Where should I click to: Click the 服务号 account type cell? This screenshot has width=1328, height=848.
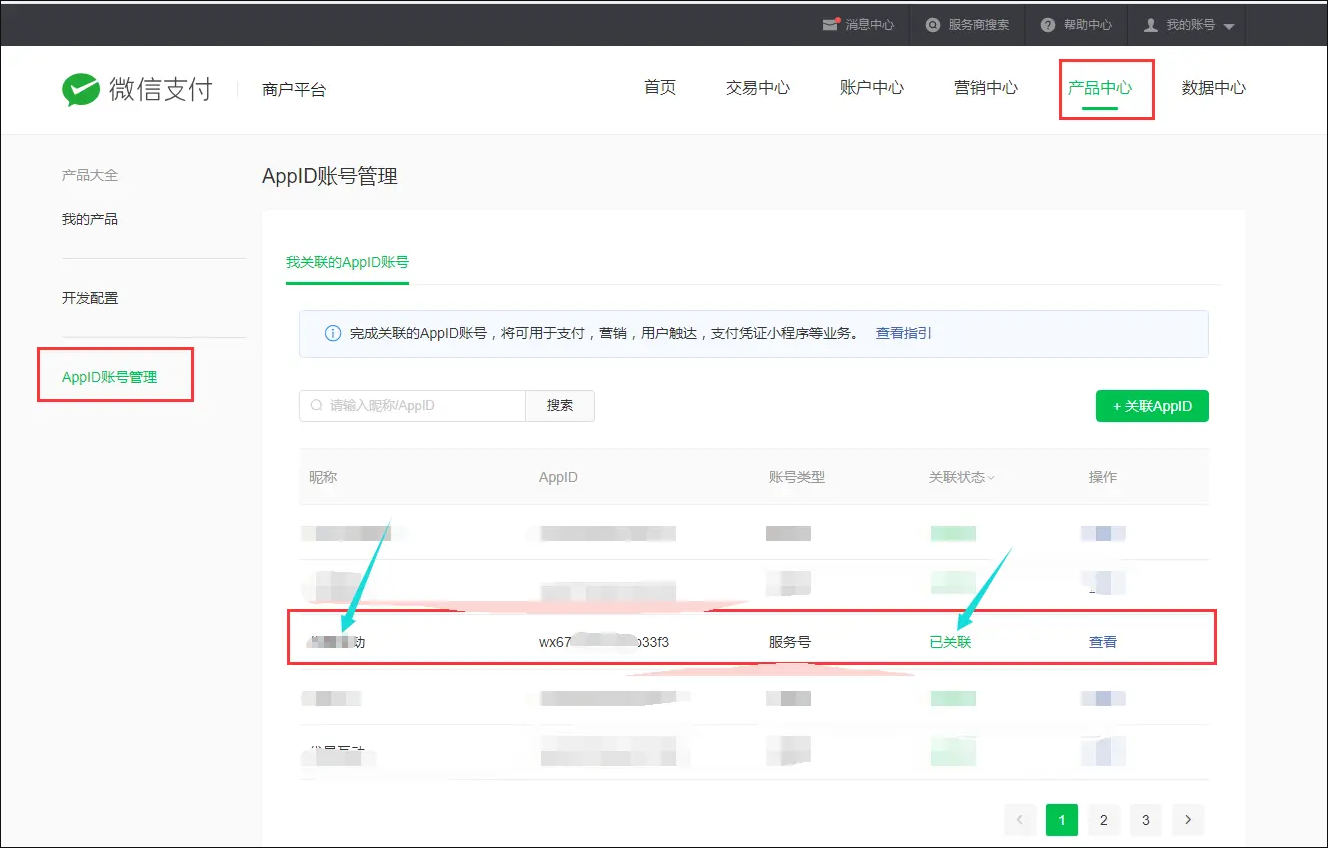pos(790,642)
